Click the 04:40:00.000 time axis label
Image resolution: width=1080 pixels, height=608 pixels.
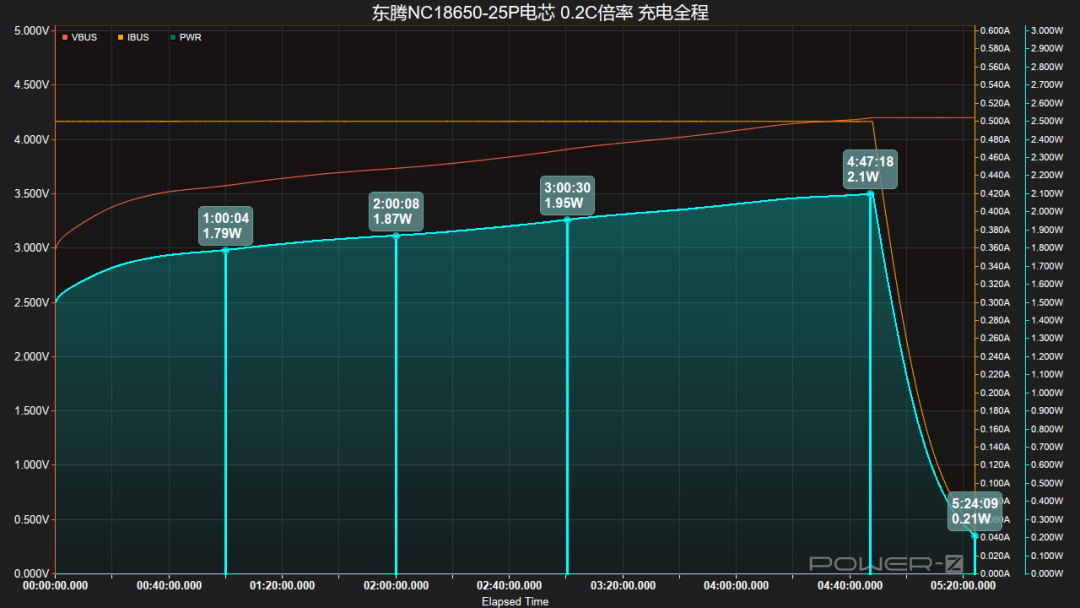point(850,586)
